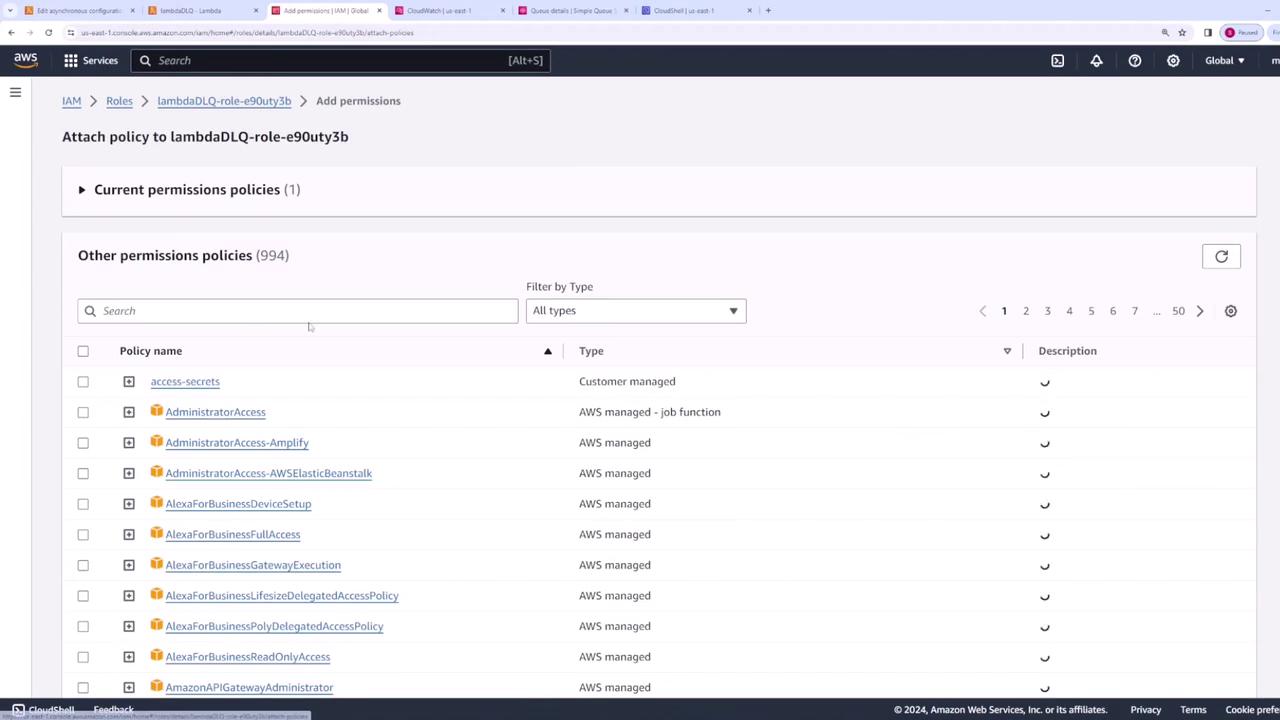Click the policy search field
Viewport: 1280px width, 720px height.
tap(298, 311)
